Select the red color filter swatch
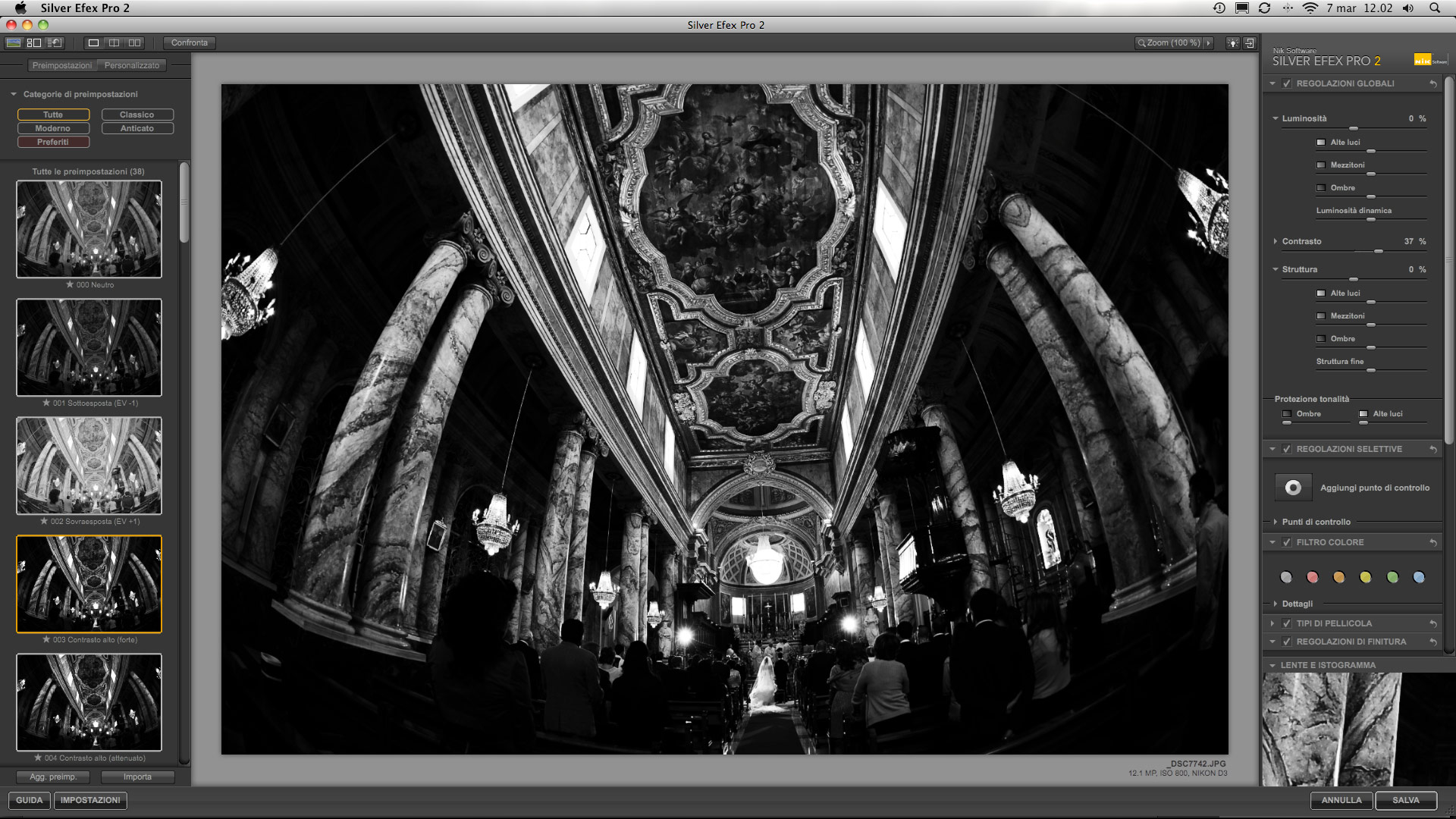This screenshot has height=819, width=1456. pos(1313,578)
